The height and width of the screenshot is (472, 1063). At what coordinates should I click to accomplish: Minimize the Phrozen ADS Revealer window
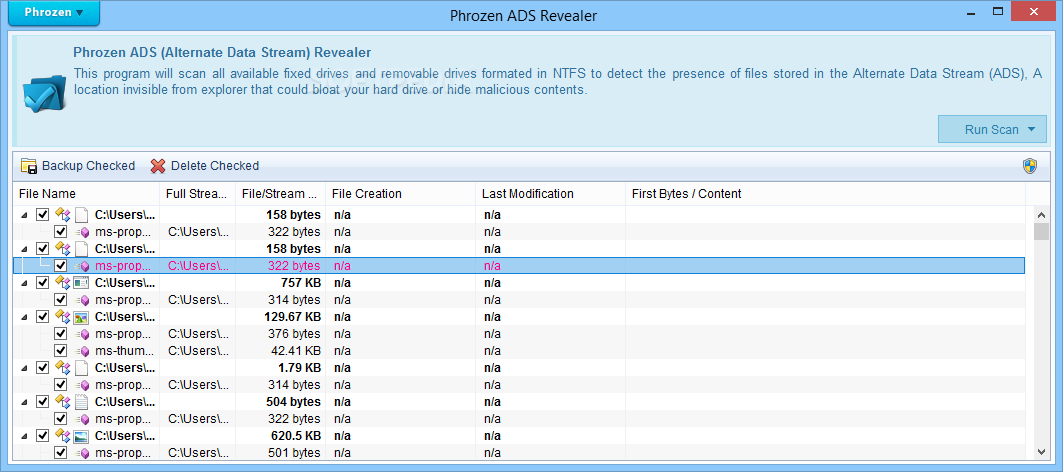[x=971, y=12]
